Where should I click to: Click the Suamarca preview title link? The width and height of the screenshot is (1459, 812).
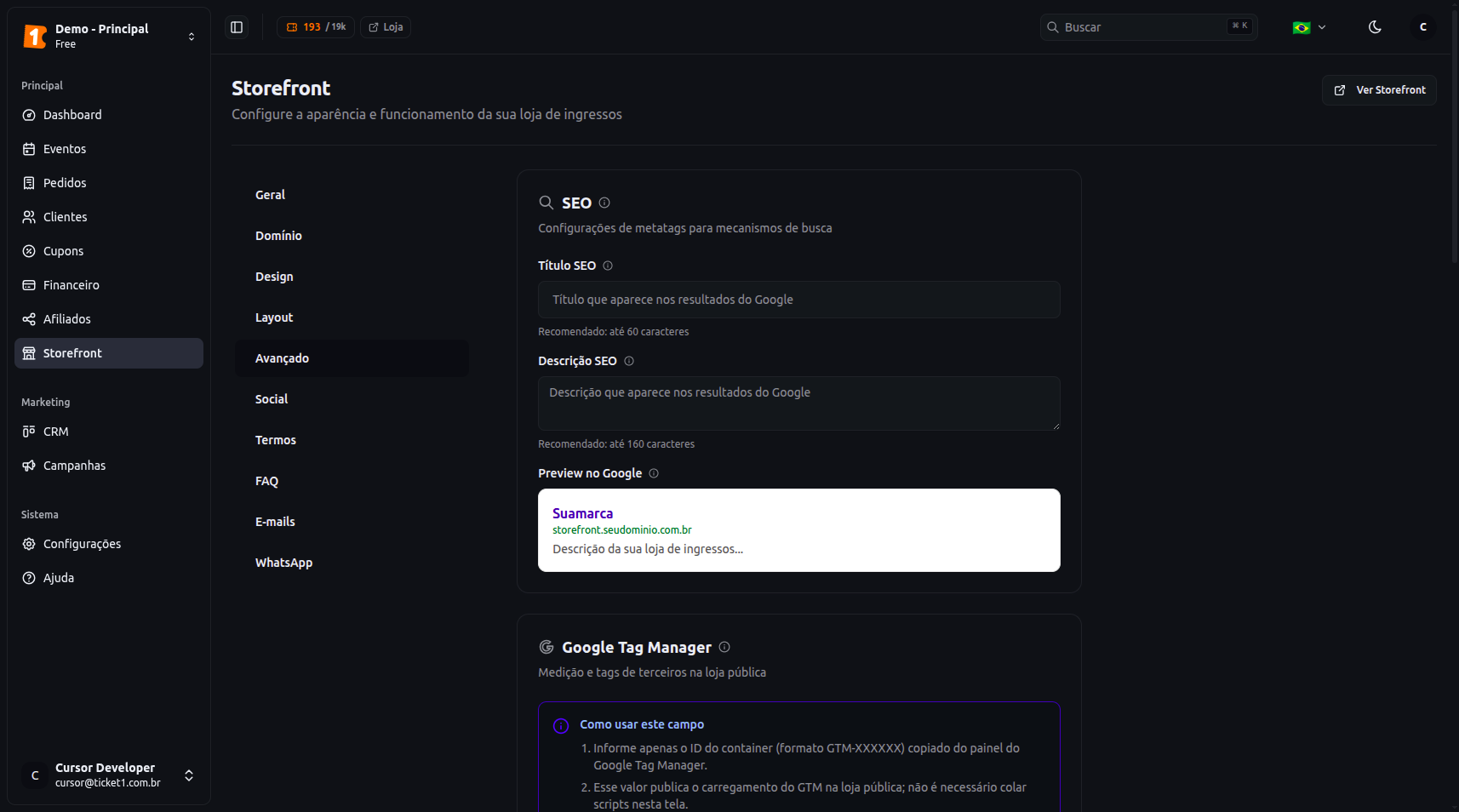click(x=582, y=513)
